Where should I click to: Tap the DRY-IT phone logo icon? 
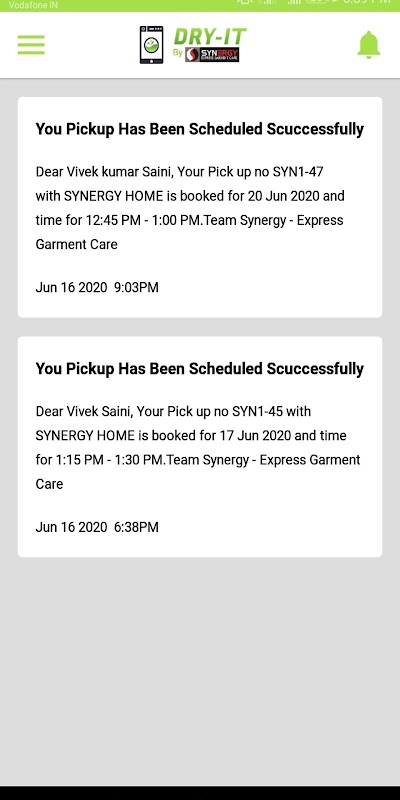pos(152,45)
